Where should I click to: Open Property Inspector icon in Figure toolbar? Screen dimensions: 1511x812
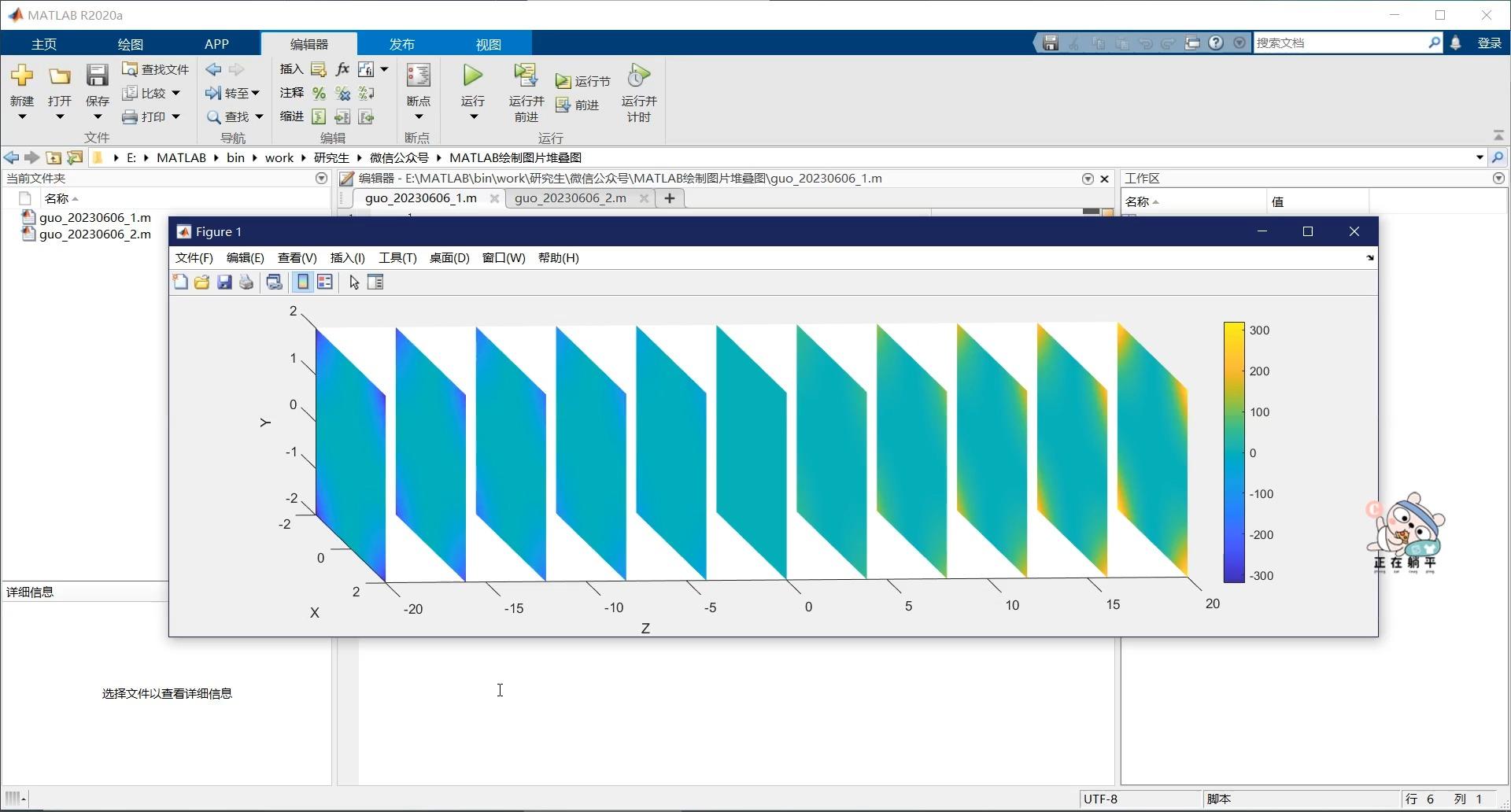[375, 282]
